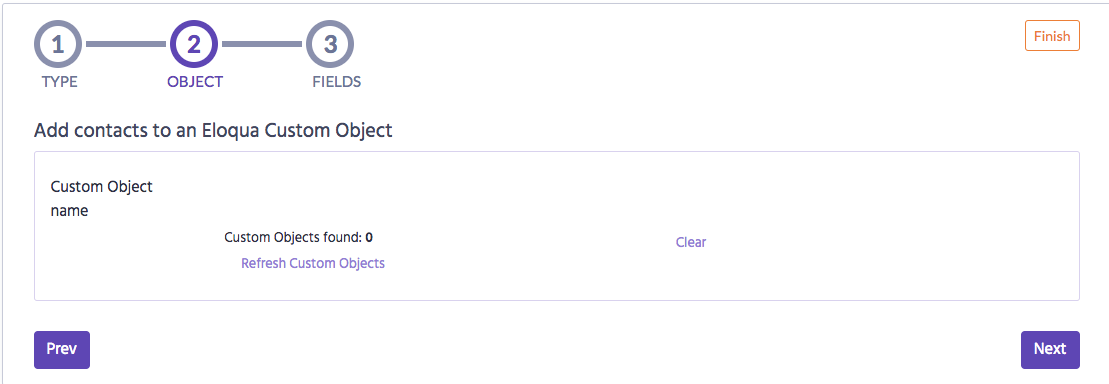Go to step 1 circle icon
Viewport: 1109px width, 384px height.
(x=58, y=45)
